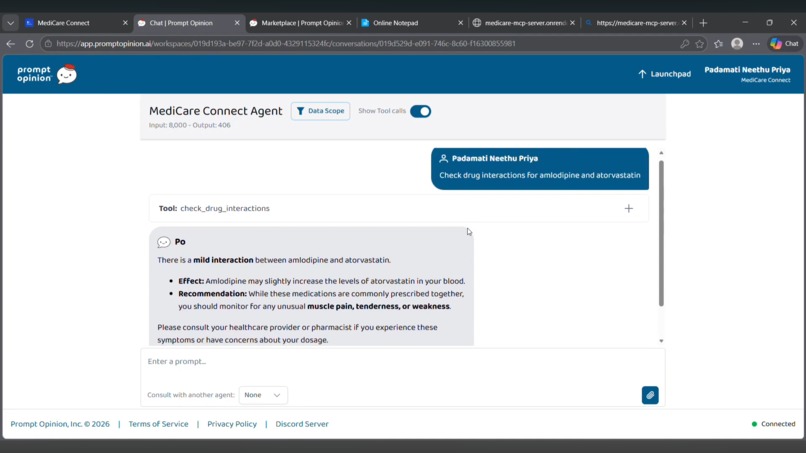
Task: Open the Privacy Policy link
Action: click(232, 424)
